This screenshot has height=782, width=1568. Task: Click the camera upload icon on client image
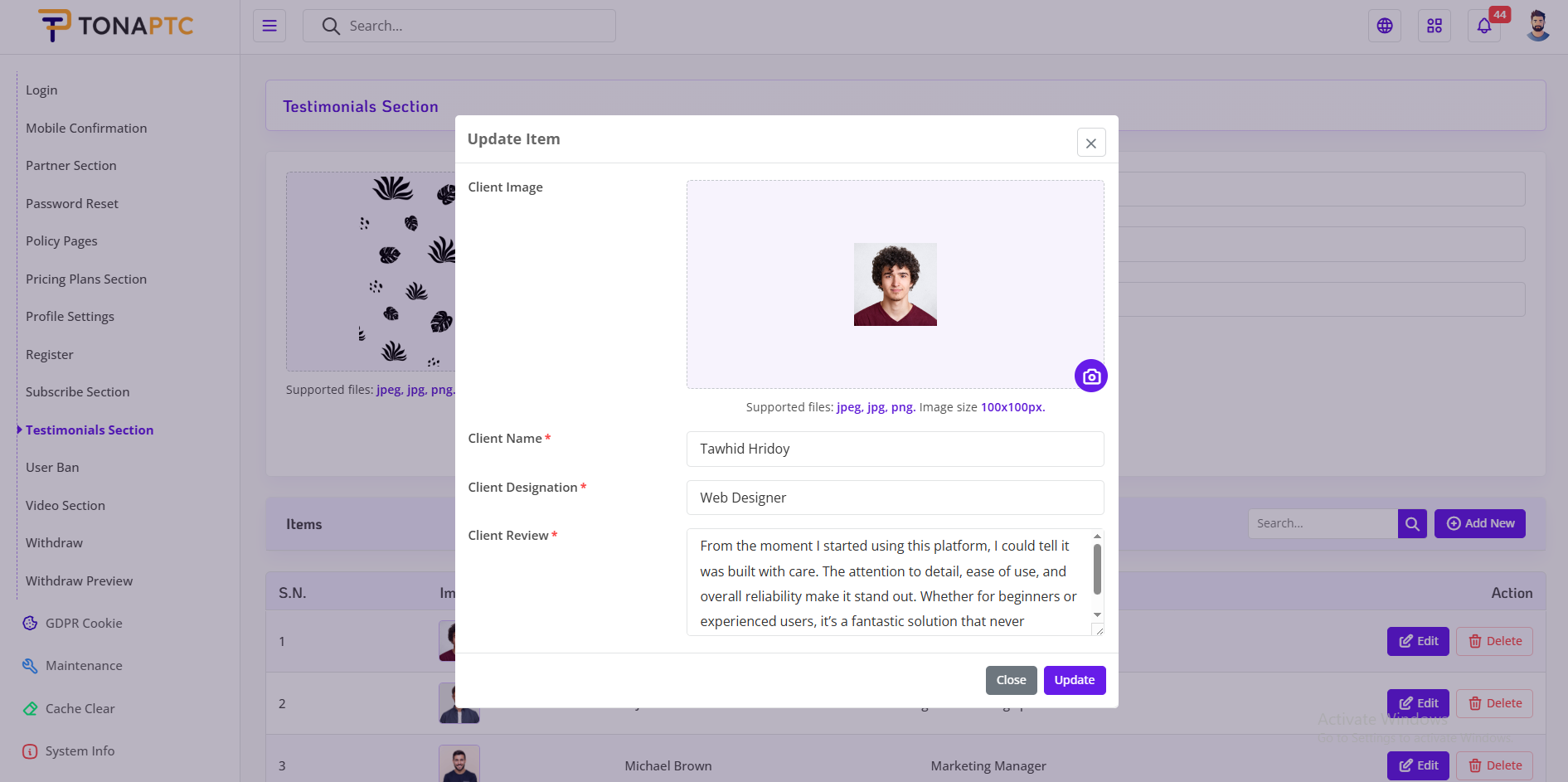click(1091, 376)
